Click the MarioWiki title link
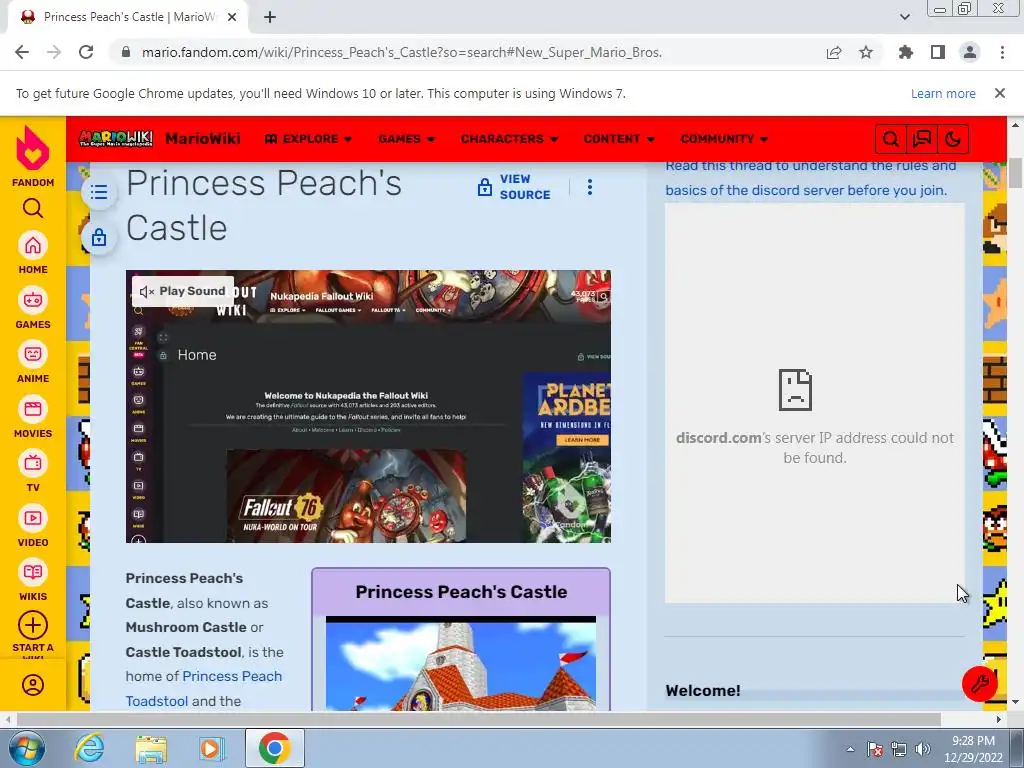This screenshot has height=768, width=1024. (202, 138)
